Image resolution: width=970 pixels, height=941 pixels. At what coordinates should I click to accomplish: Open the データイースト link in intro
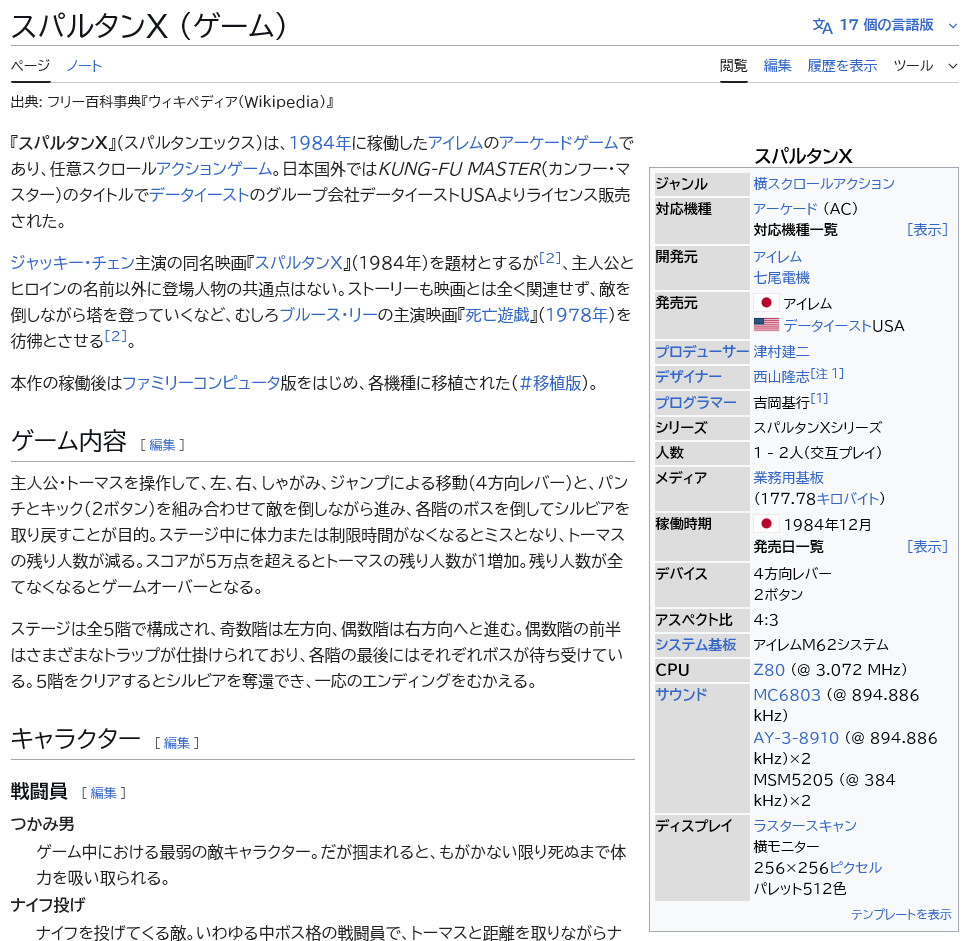click(x=199, y=195)
